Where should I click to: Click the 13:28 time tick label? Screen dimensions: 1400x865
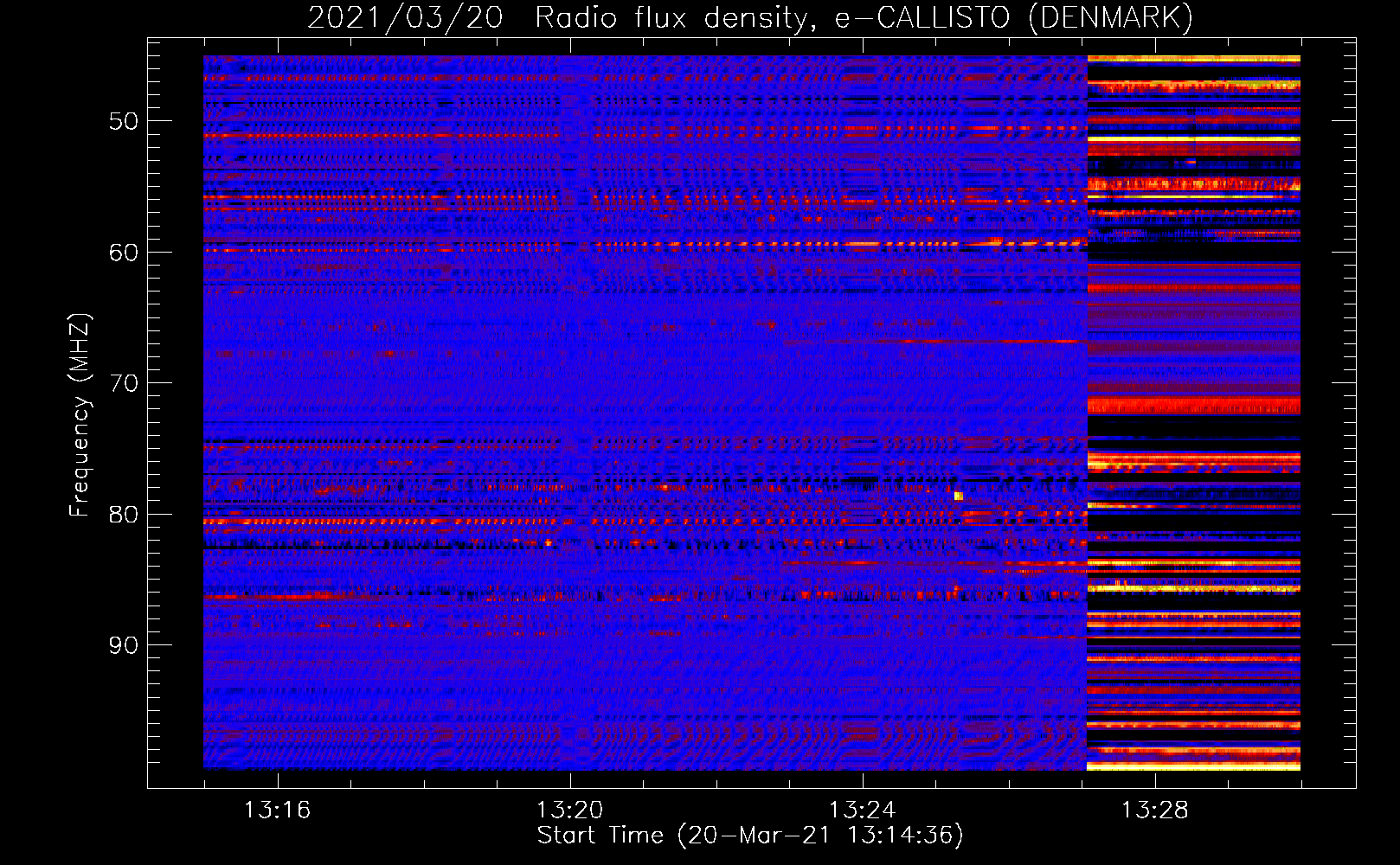[x=1155, y=811]
